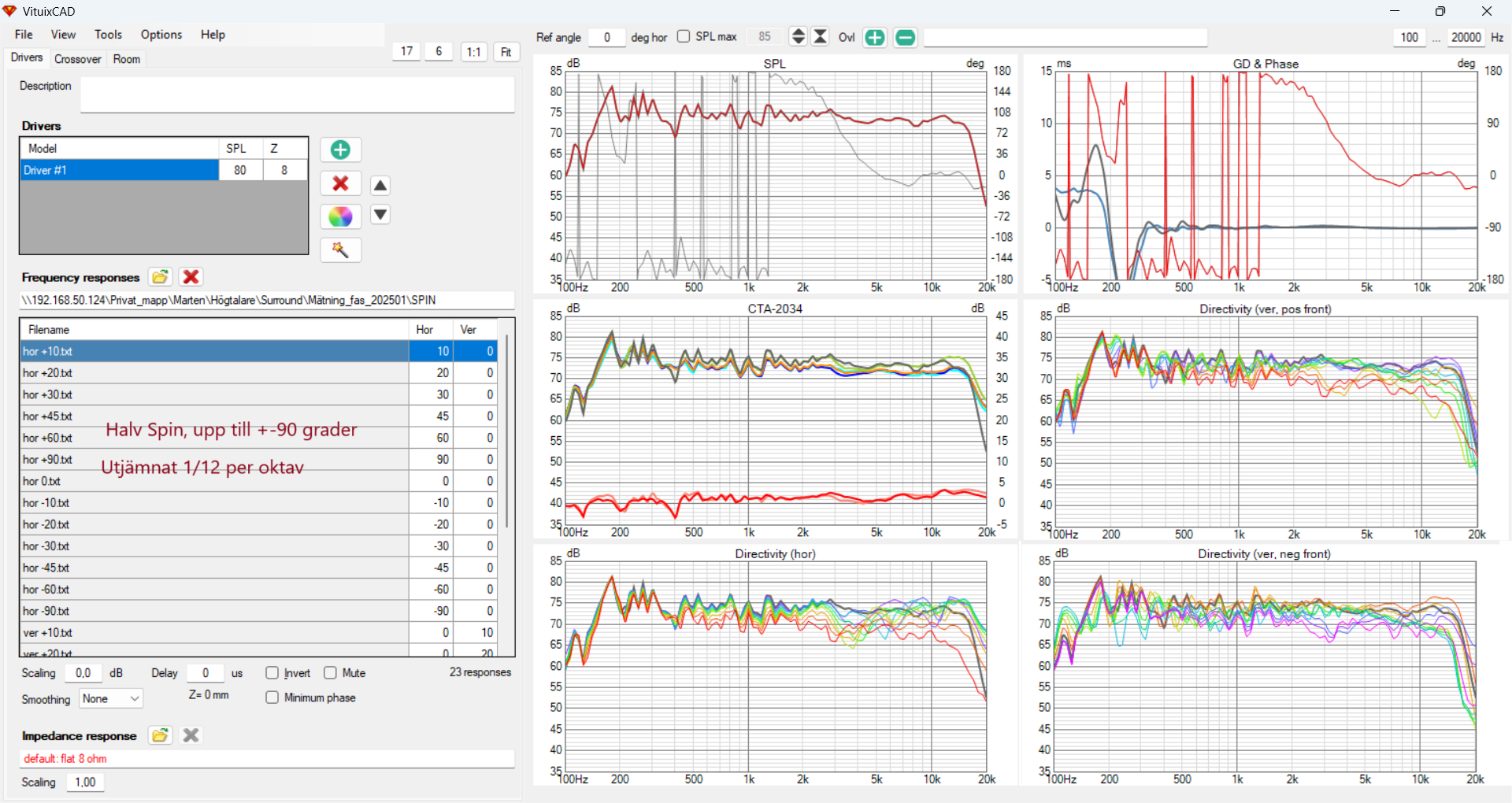Select the hor -45.txt response row
This screenshot has height=803, width=1512.
point(258,568)
